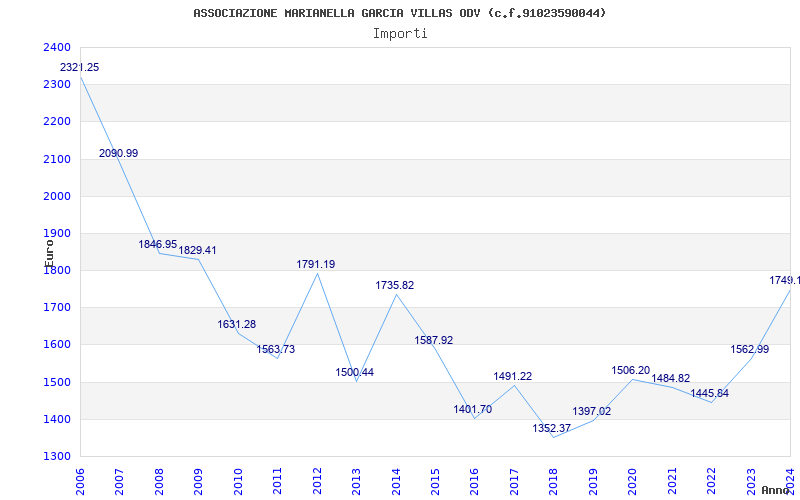Viewport: 800px width, 500px height.
Task: Click the 2021 x-axis year label
Action: pyautogui.click(x=672, y=481)
